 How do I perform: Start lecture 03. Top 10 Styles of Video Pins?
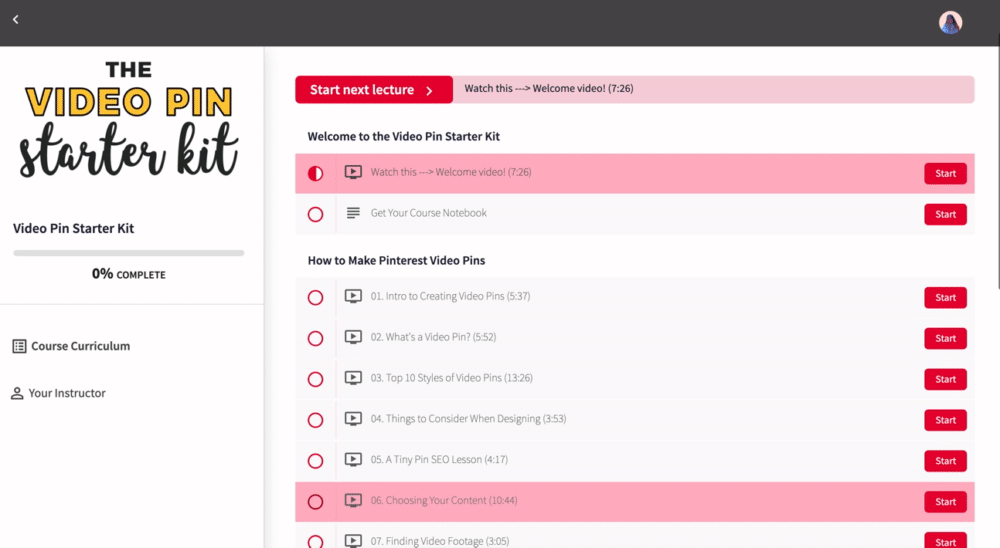(945, 379)
